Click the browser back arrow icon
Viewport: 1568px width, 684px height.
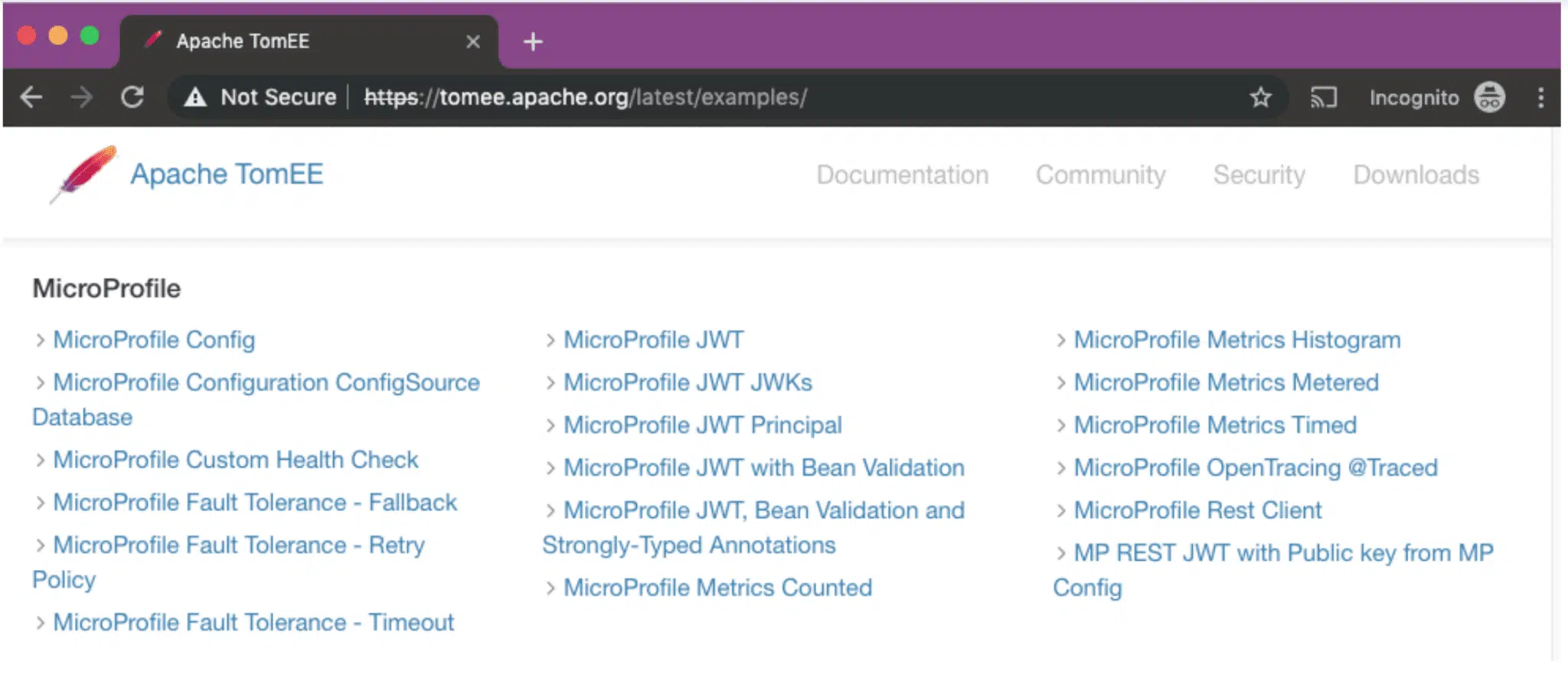(x=31, y=97)
